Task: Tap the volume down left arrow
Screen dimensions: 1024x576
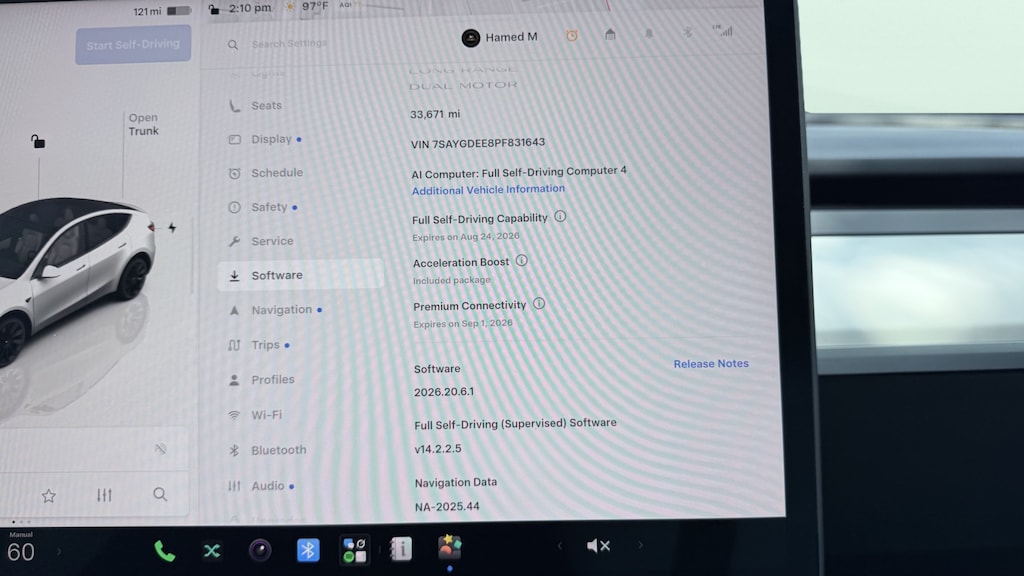Action: [560, 546]
